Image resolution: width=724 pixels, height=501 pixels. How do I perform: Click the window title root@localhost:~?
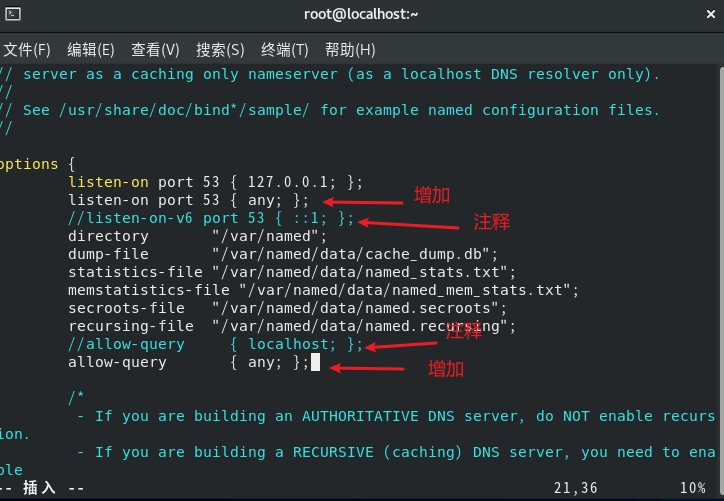(x=361, y=14)
